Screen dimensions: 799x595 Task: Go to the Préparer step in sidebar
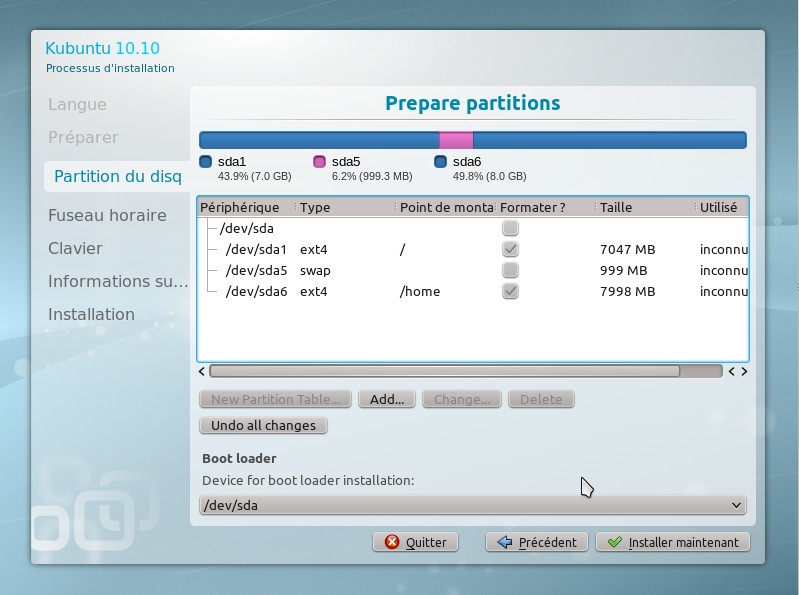coord(84,138)
